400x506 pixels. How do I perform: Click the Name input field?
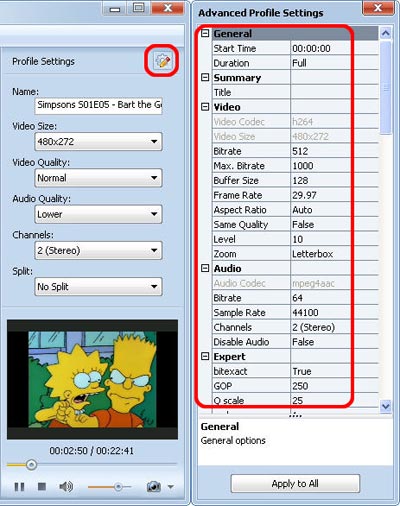pyautogui.click(x=98, y=105)
